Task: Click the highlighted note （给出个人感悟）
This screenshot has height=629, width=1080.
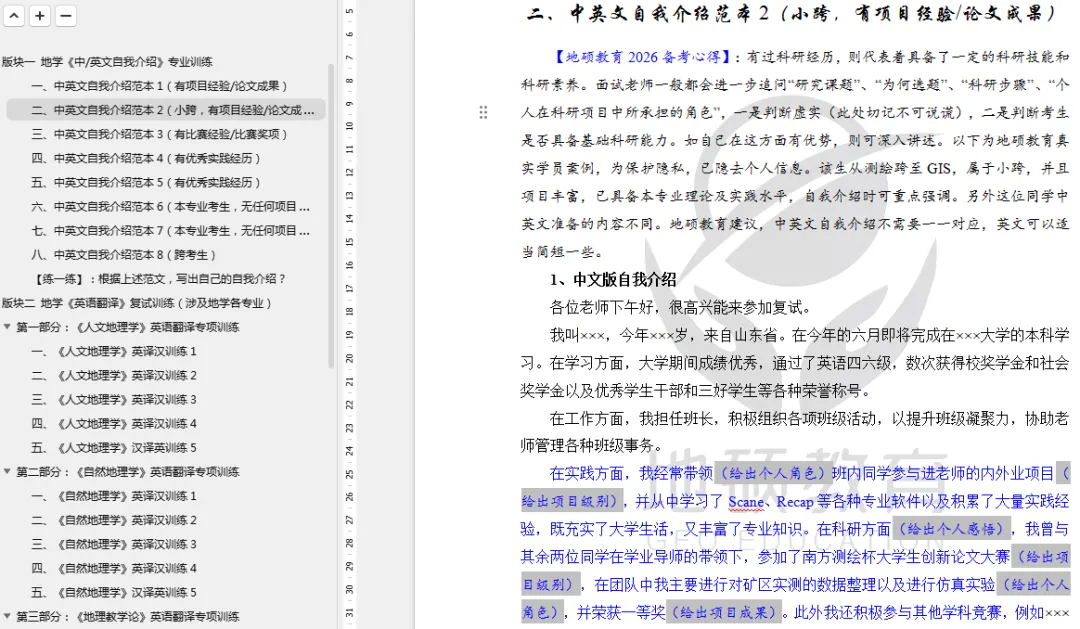Action: [953, 529]
